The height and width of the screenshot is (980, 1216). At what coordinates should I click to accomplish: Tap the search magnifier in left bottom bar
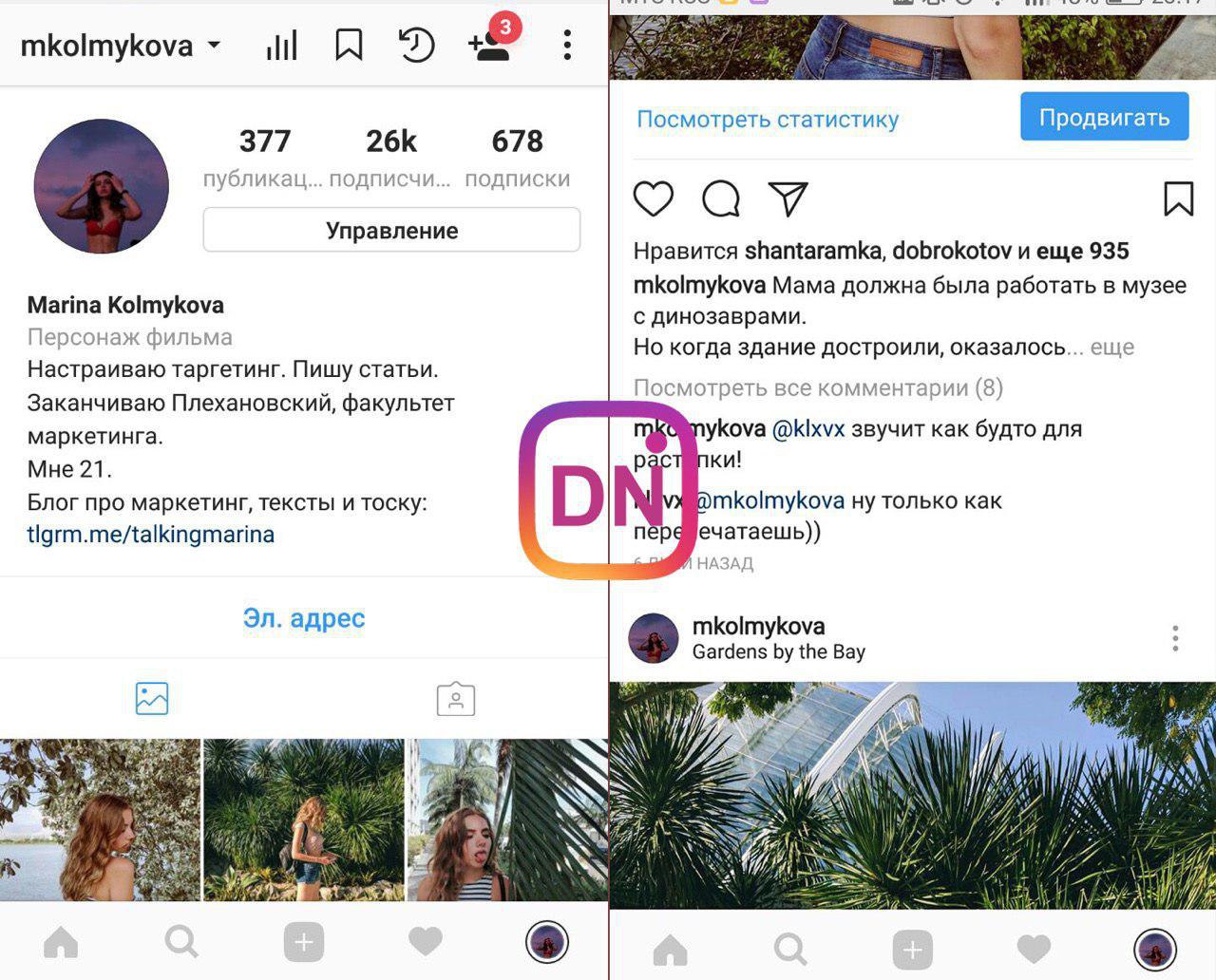181,942
